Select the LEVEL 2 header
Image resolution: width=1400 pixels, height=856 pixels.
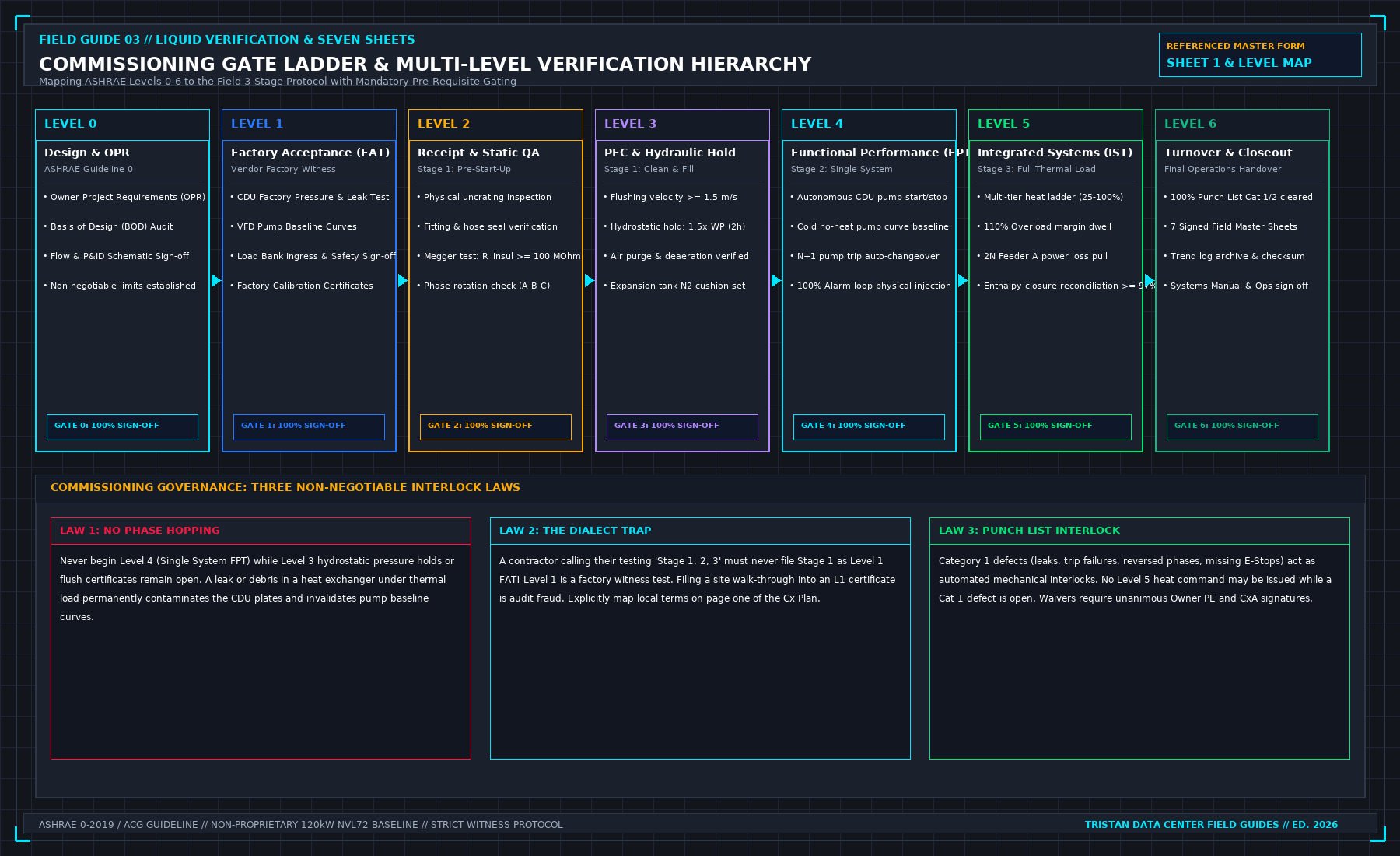(x=495, y=125)
